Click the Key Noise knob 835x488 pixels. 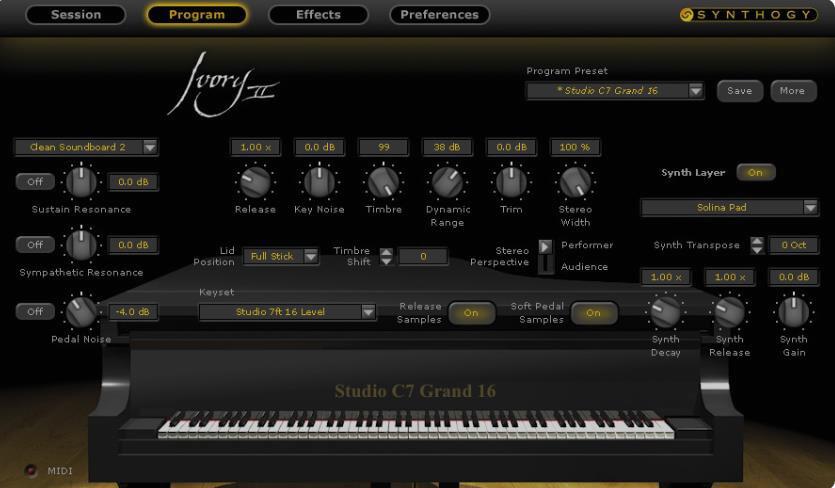pyautogui.click(x=320, y=182)
